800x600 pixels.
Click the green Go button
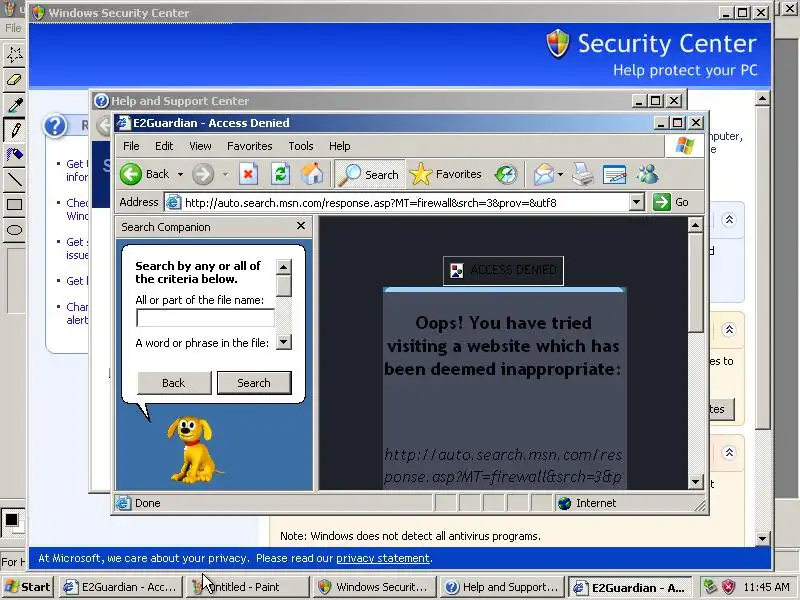[671, 202]
